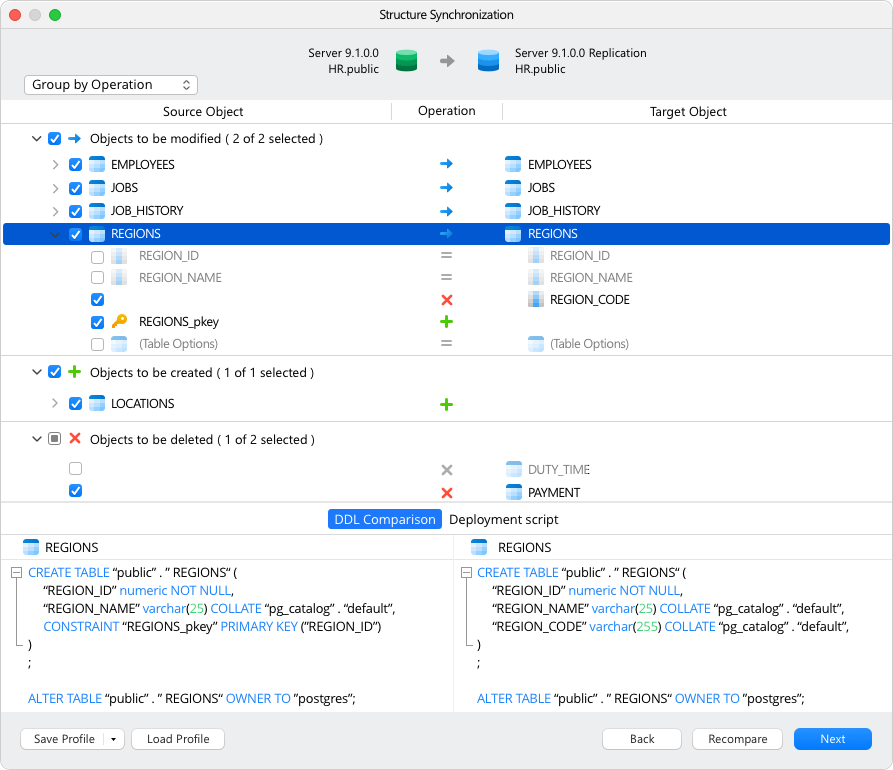Click the target JOB_HISTORY table icon
893x770 pixels.
pos(513,211)
